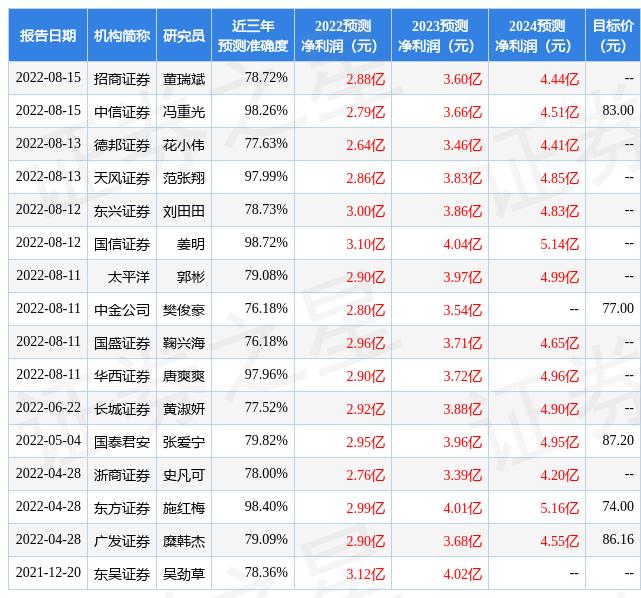Click target price 77.00
Screen dimensions: 641x598
pyautogui.click(x=618, y=308)
